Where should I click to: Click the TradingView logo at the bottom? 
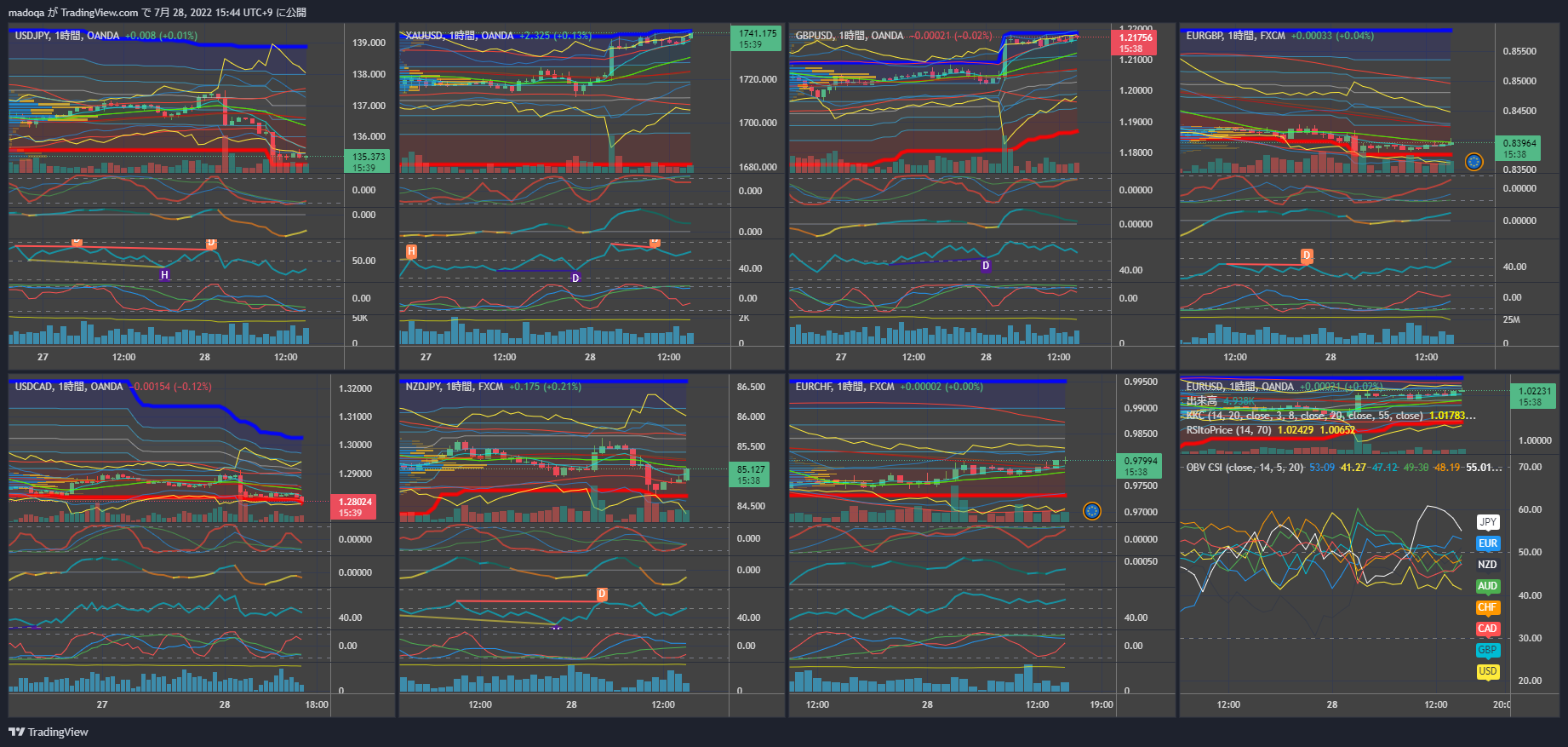pyautogui.click(x=49, y=732)
